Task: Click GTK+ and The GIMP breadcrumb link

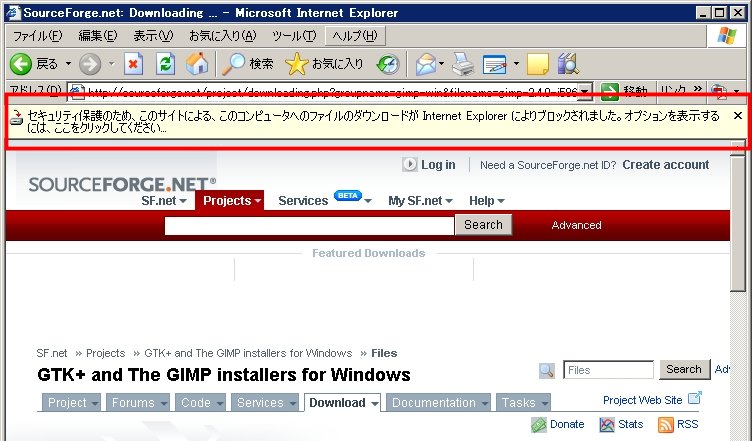Action: coord(248,353)
